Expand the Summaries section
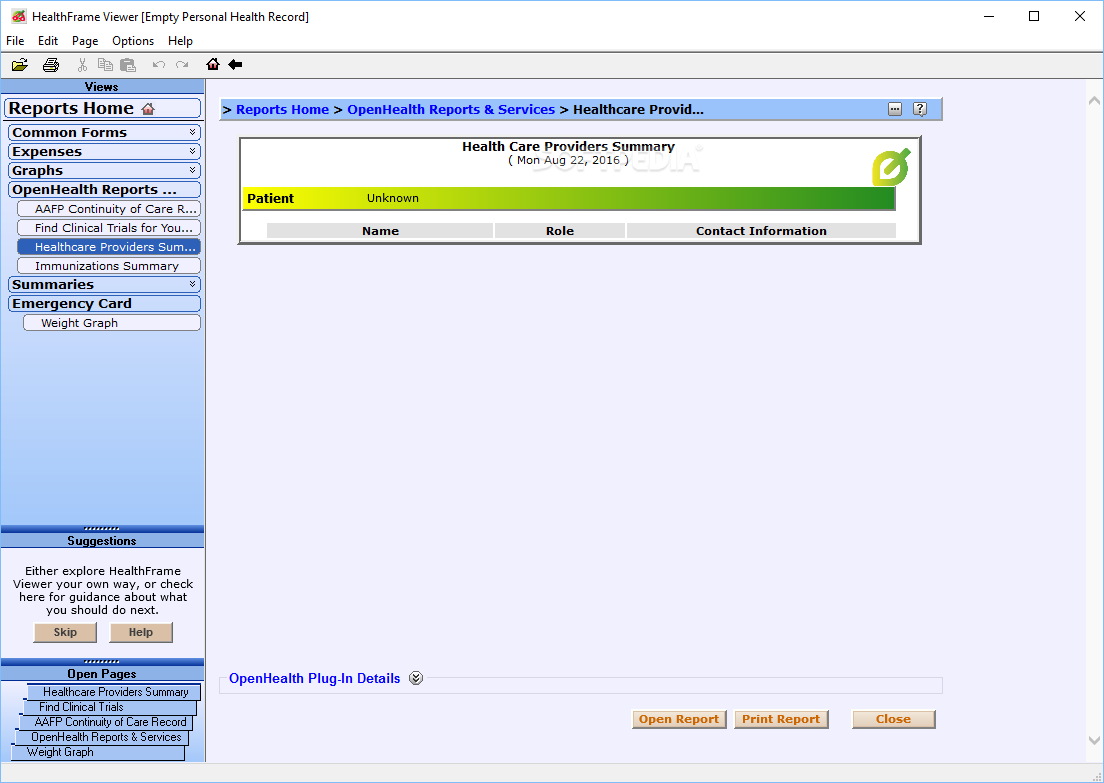This screenshot has height=783, width=1104. pos(104,284)
